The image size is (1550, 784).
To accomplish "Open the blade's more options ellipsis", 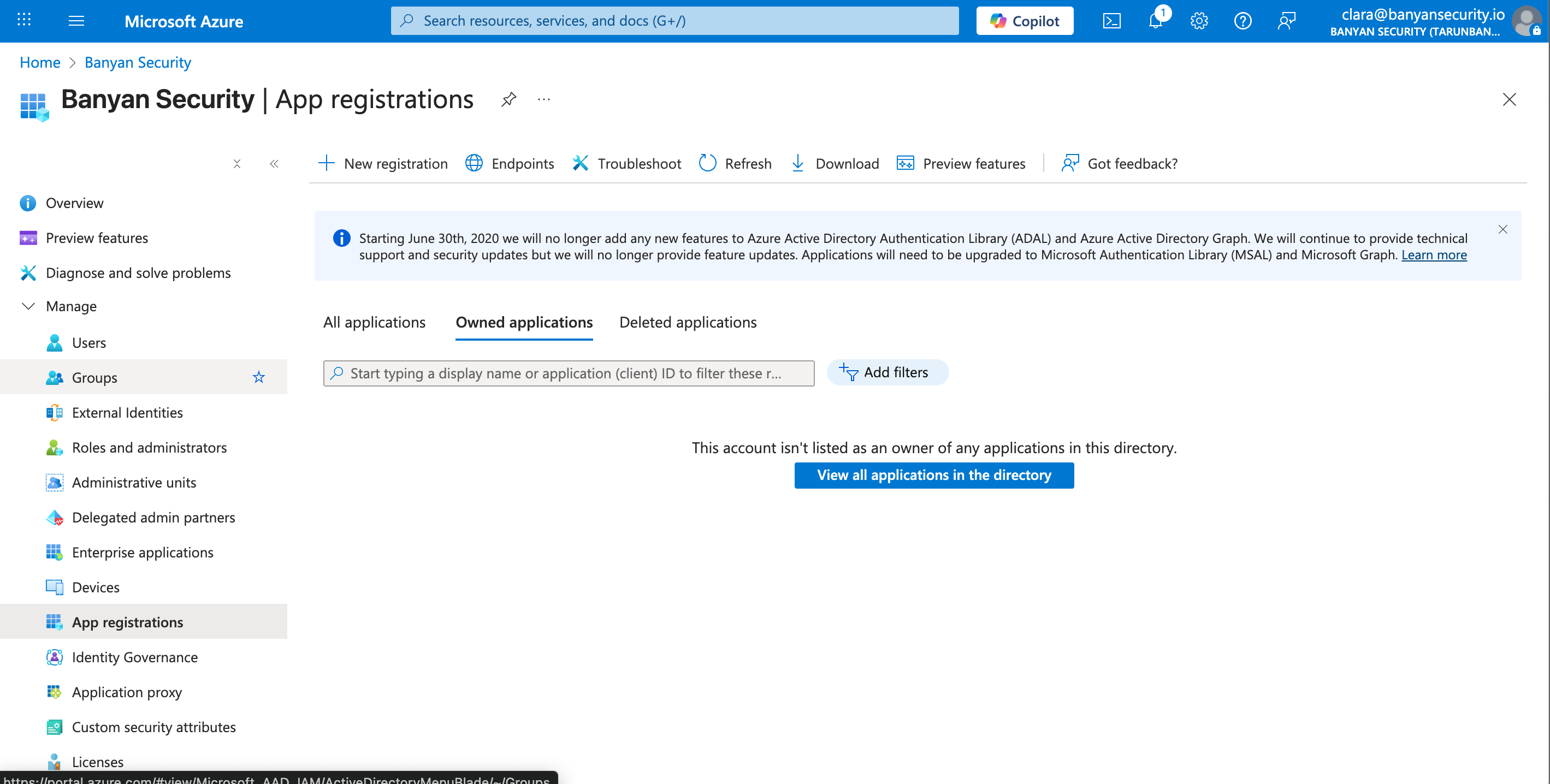I will point(544,99).
